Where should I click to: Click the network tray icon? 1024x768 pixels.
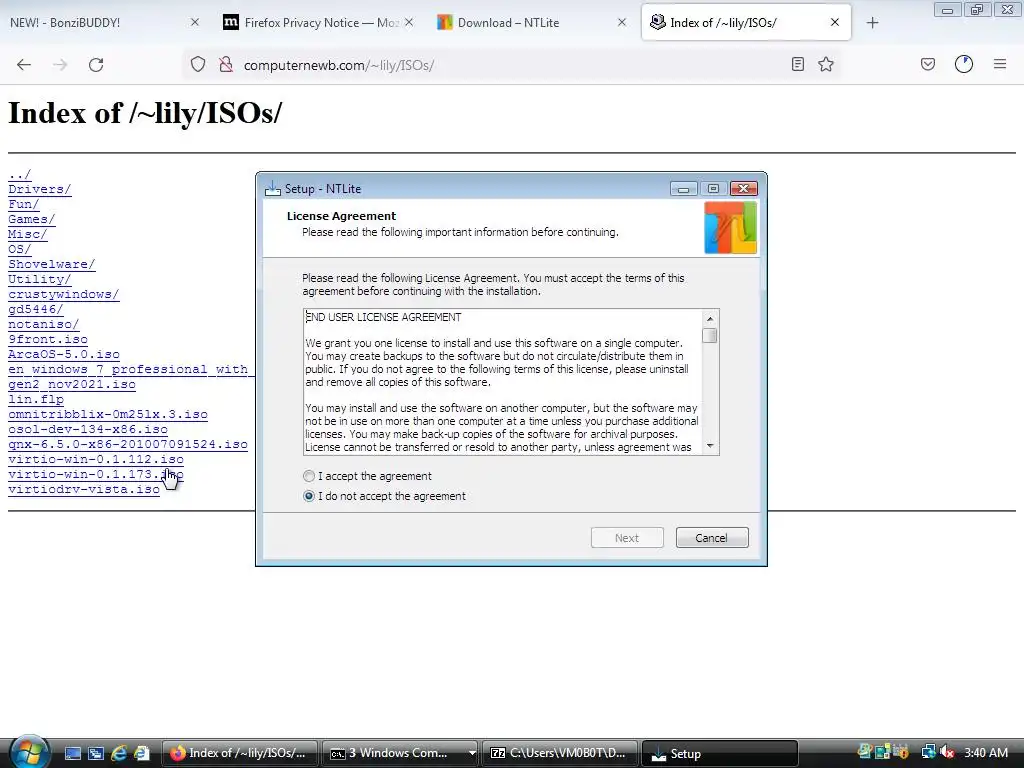(929, 753)
